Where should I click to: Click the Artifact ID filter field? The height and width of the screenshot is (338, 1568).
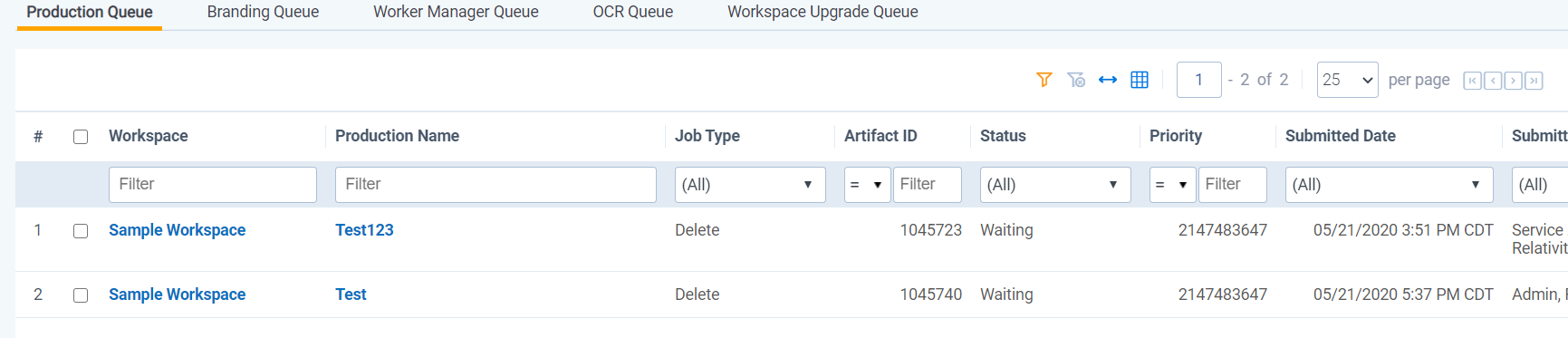click(x=927, y=185)
